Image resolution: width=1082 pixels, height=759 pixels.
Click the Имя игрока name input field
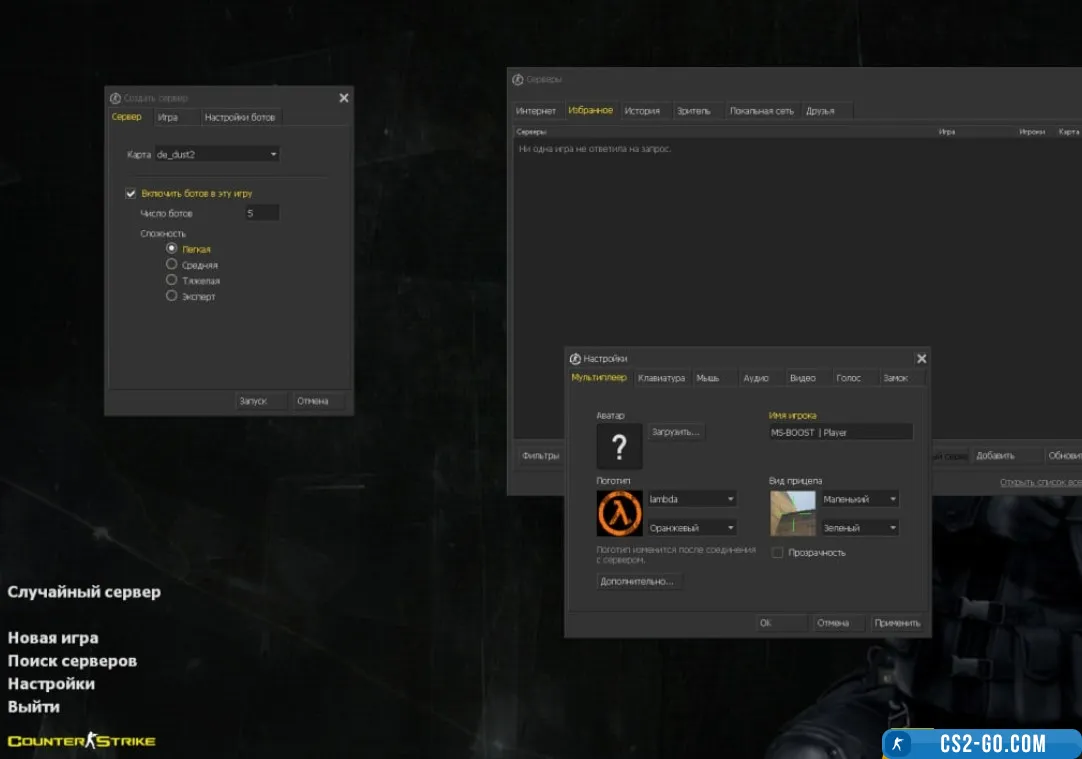click(x=839, y=433)
